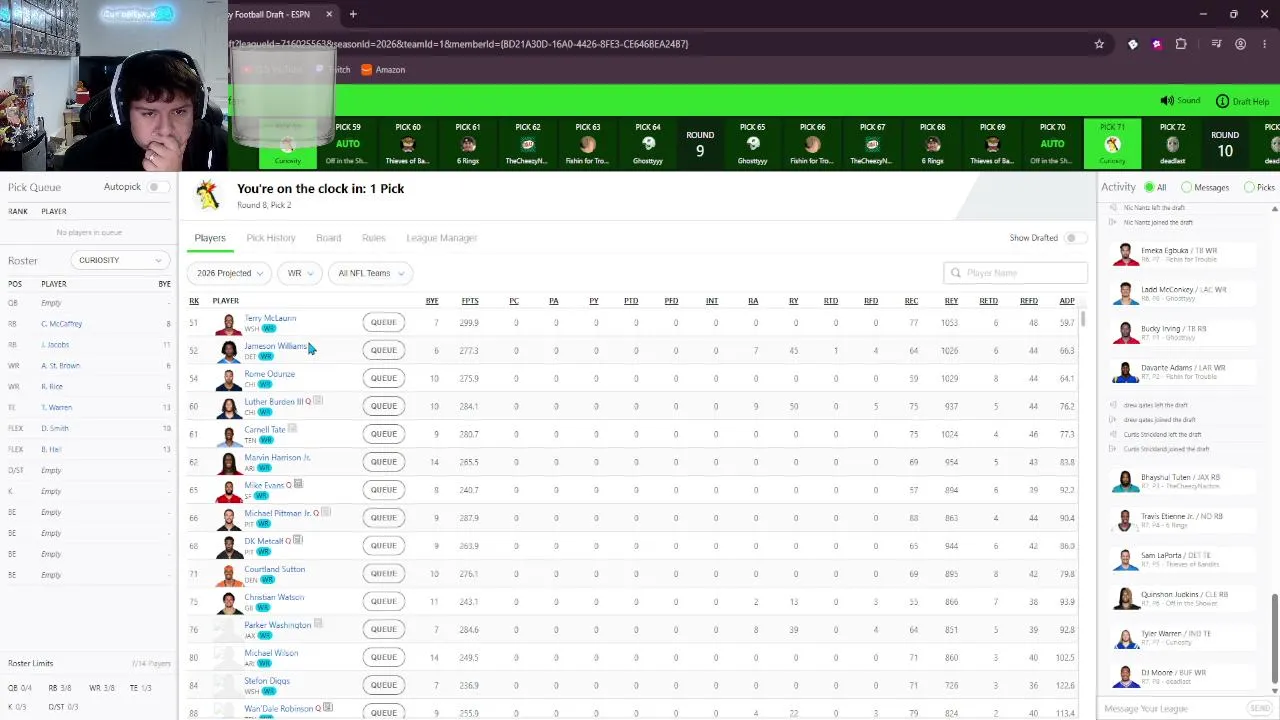Open the browser media controls icon
This screenshot has width=1280, height=720.
click(1216, 44)
